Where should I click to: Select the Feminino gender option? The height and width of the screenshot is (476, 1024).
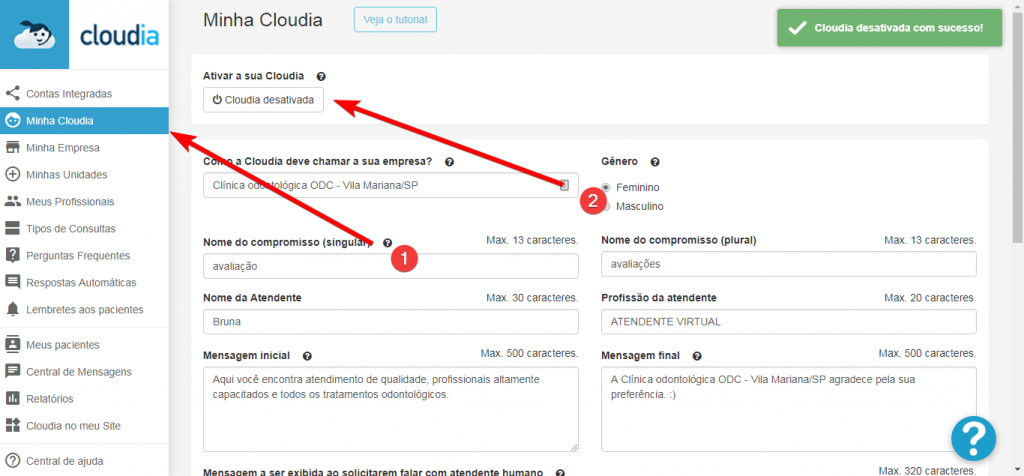point(606,187)
